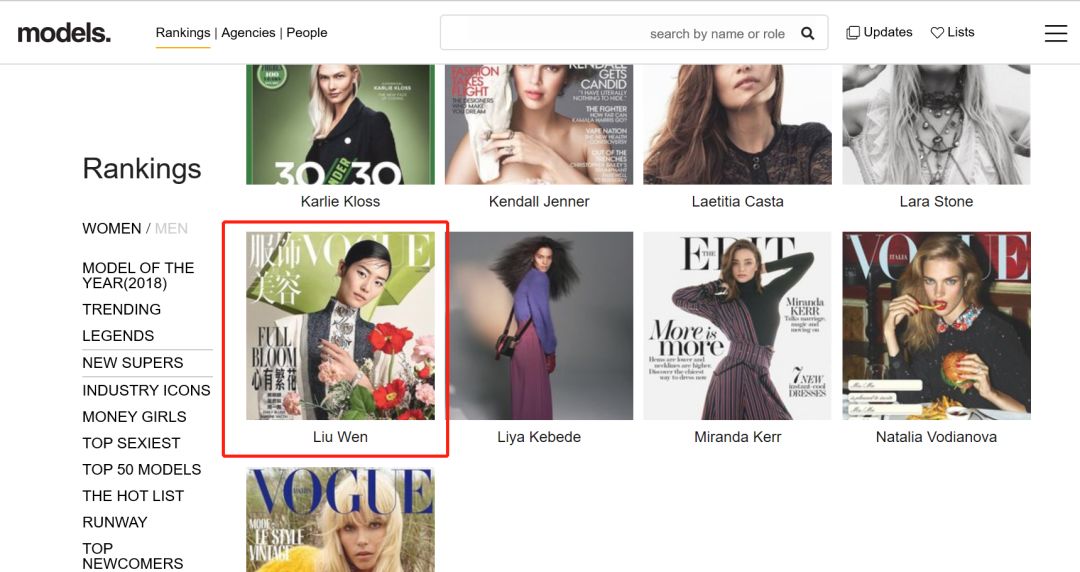The height and width of the screenshot is (572, 1080).
Task: Open Karlie Kloss cover thumbnail
Action: [x=340, y=125]
